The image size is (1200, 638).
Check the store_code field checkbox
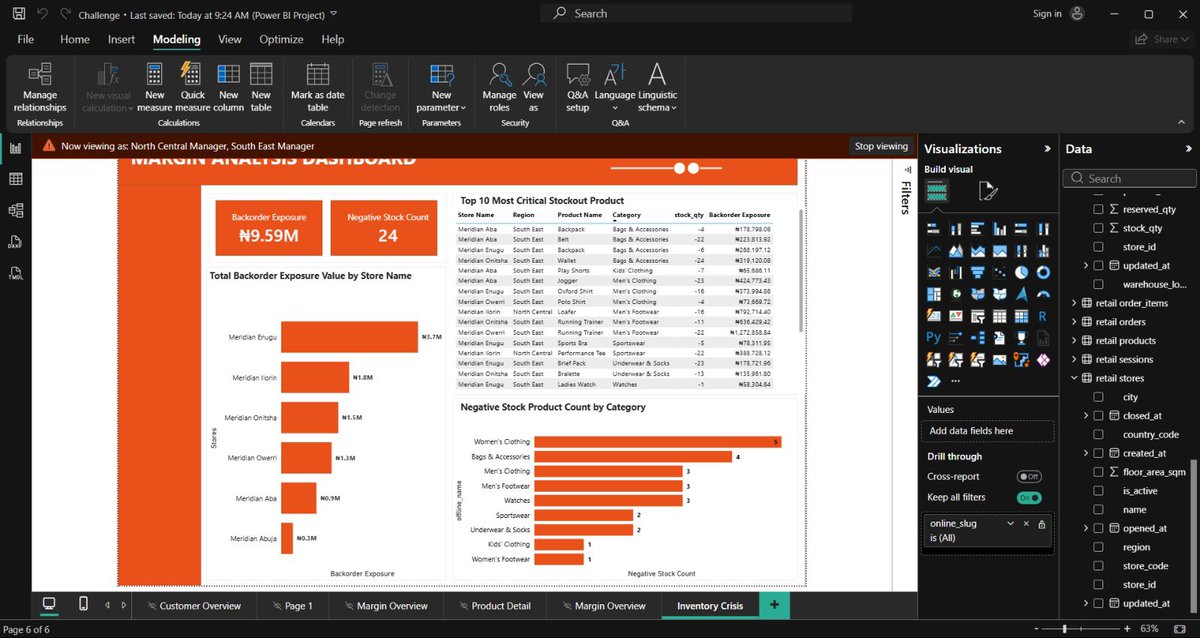tap(1099, 566)
